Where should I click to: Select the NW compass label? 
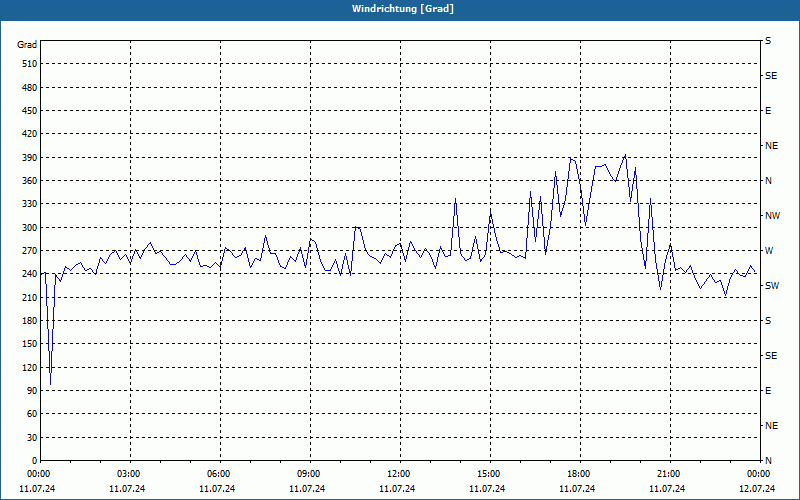tap(772, 216)
